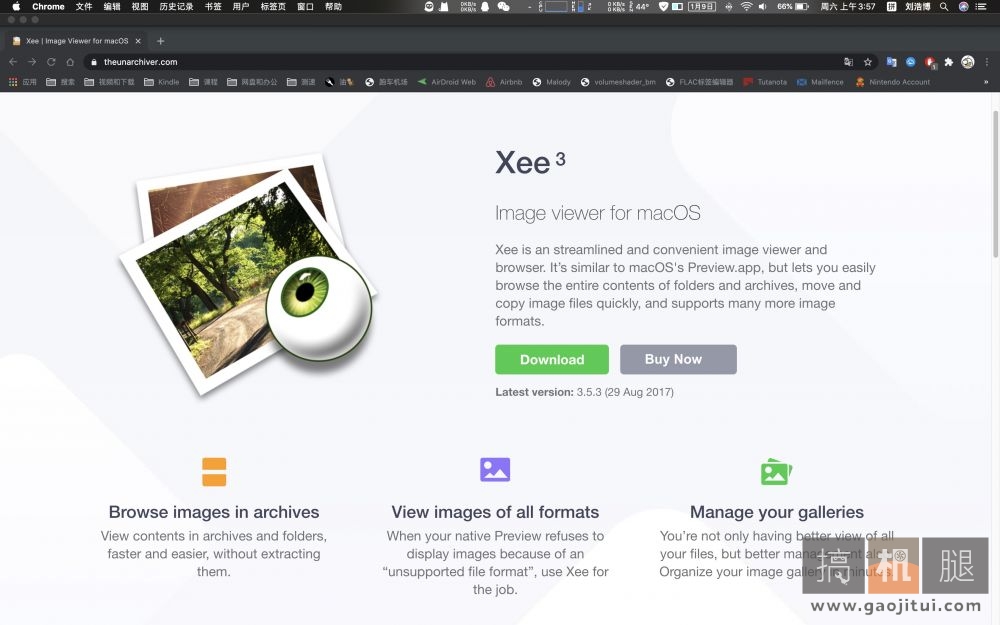This screenshot has height=625, width=1000.
Task: Open the blue cloud extension icon
Action: [x=911, y=62]
